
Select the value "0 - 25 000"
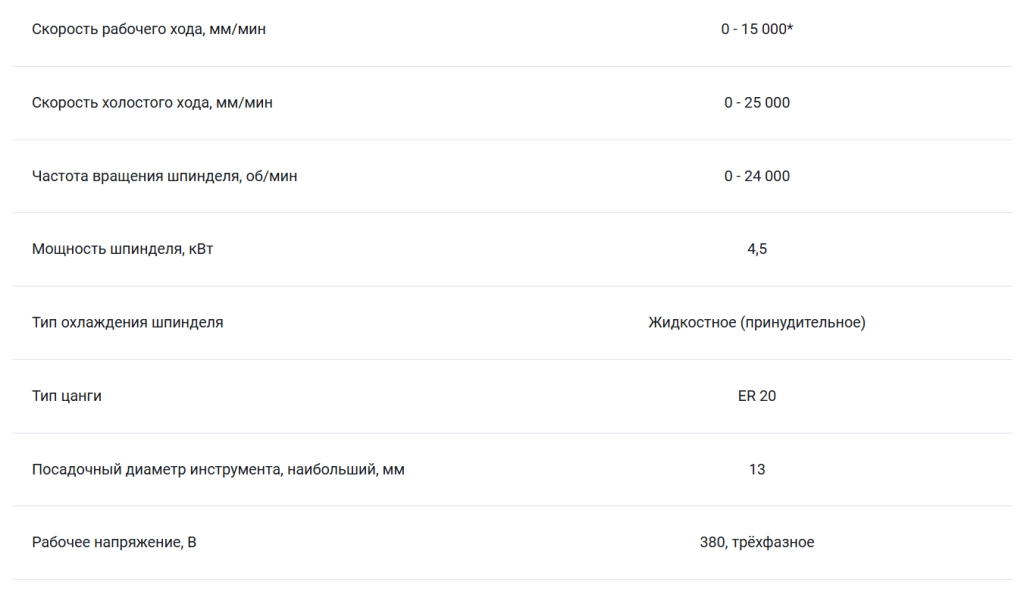click(757, 102)
